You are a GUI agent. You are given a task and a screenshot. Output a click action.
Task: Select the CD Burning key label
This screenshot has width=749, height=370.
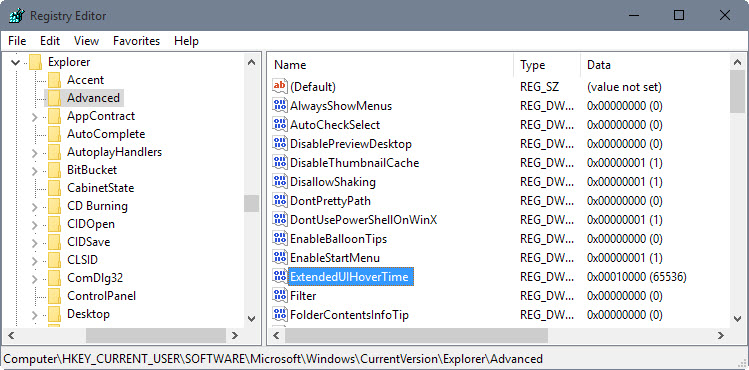pyautogui.click(x=97, y=206)
